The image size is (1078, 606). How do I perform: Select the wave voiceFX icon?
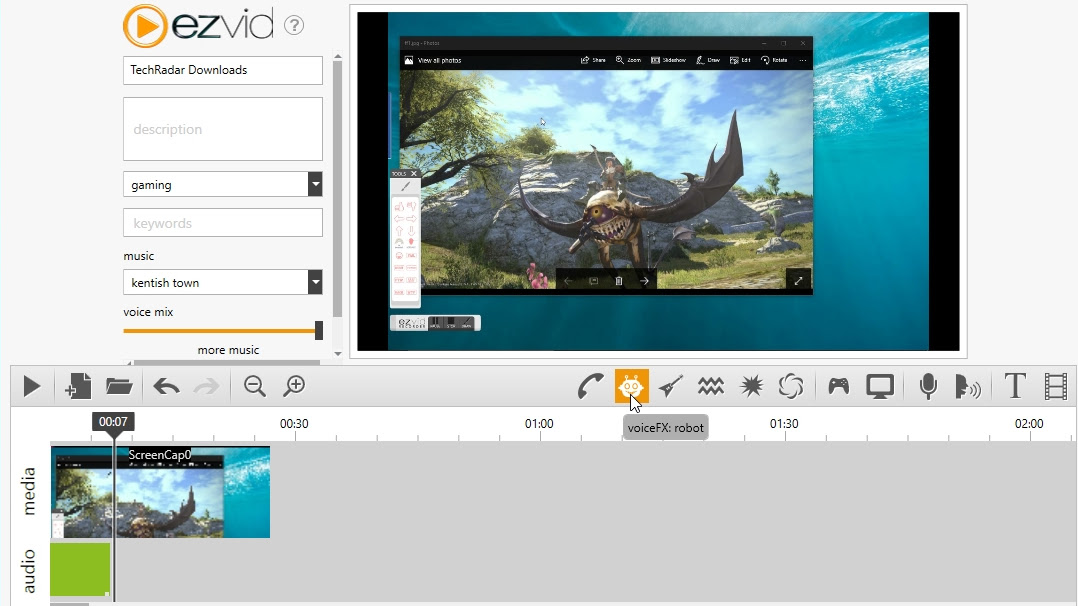coord(711,386)
